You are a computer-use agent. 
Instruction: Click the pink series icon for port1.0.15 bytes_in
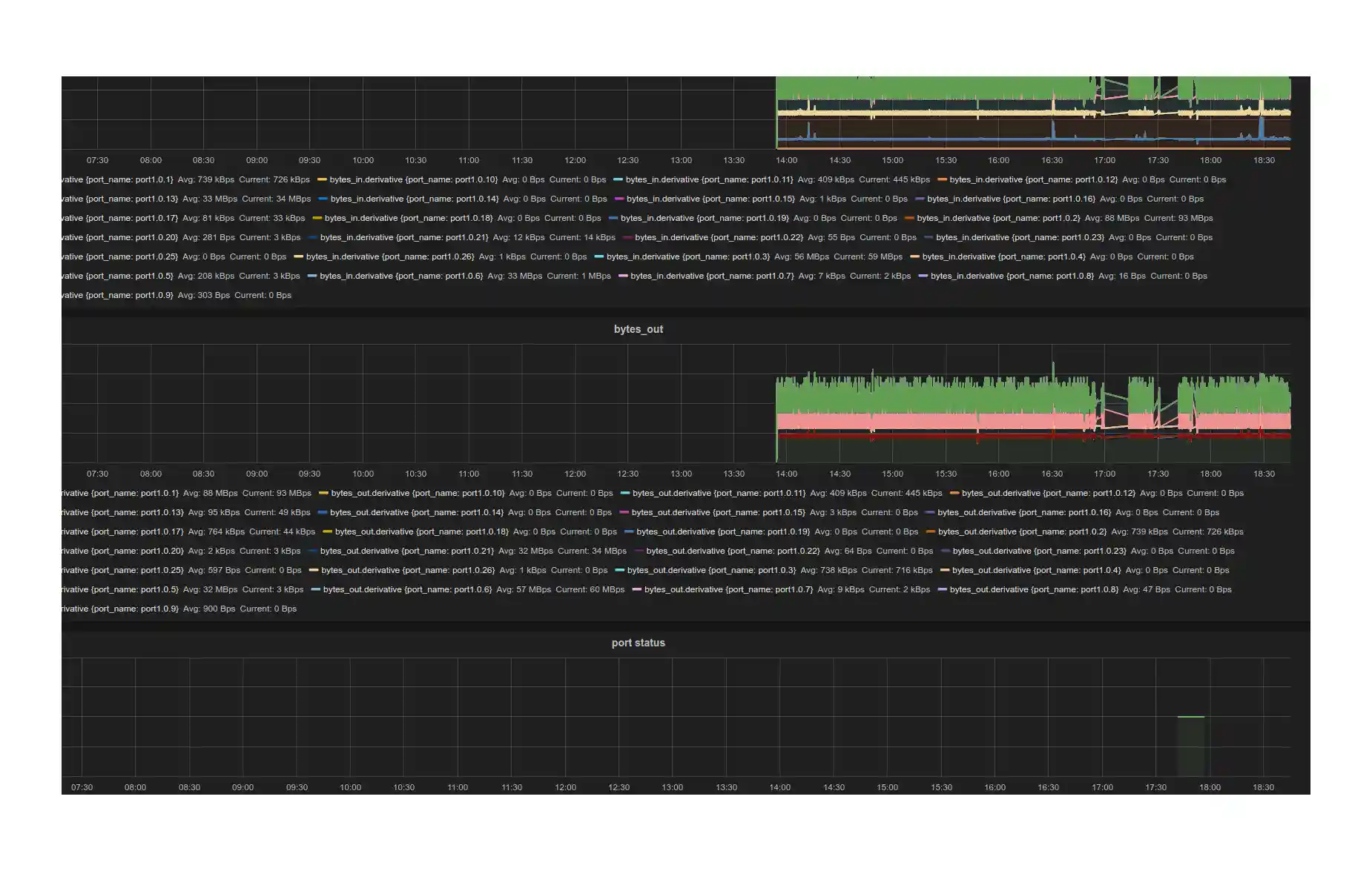pos(620,199)
